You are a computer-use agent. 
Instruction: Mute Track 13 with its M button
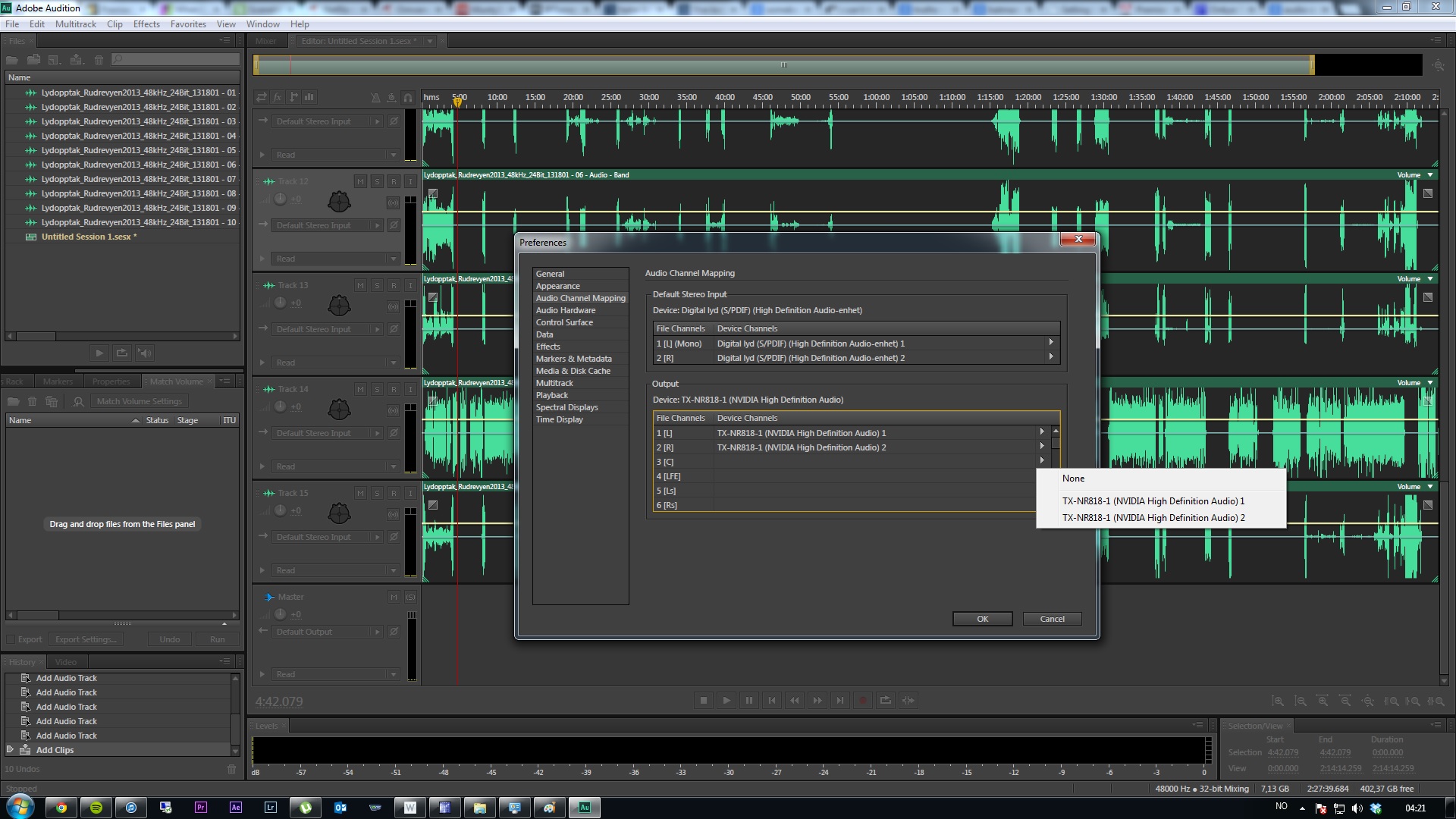(360, 285)
